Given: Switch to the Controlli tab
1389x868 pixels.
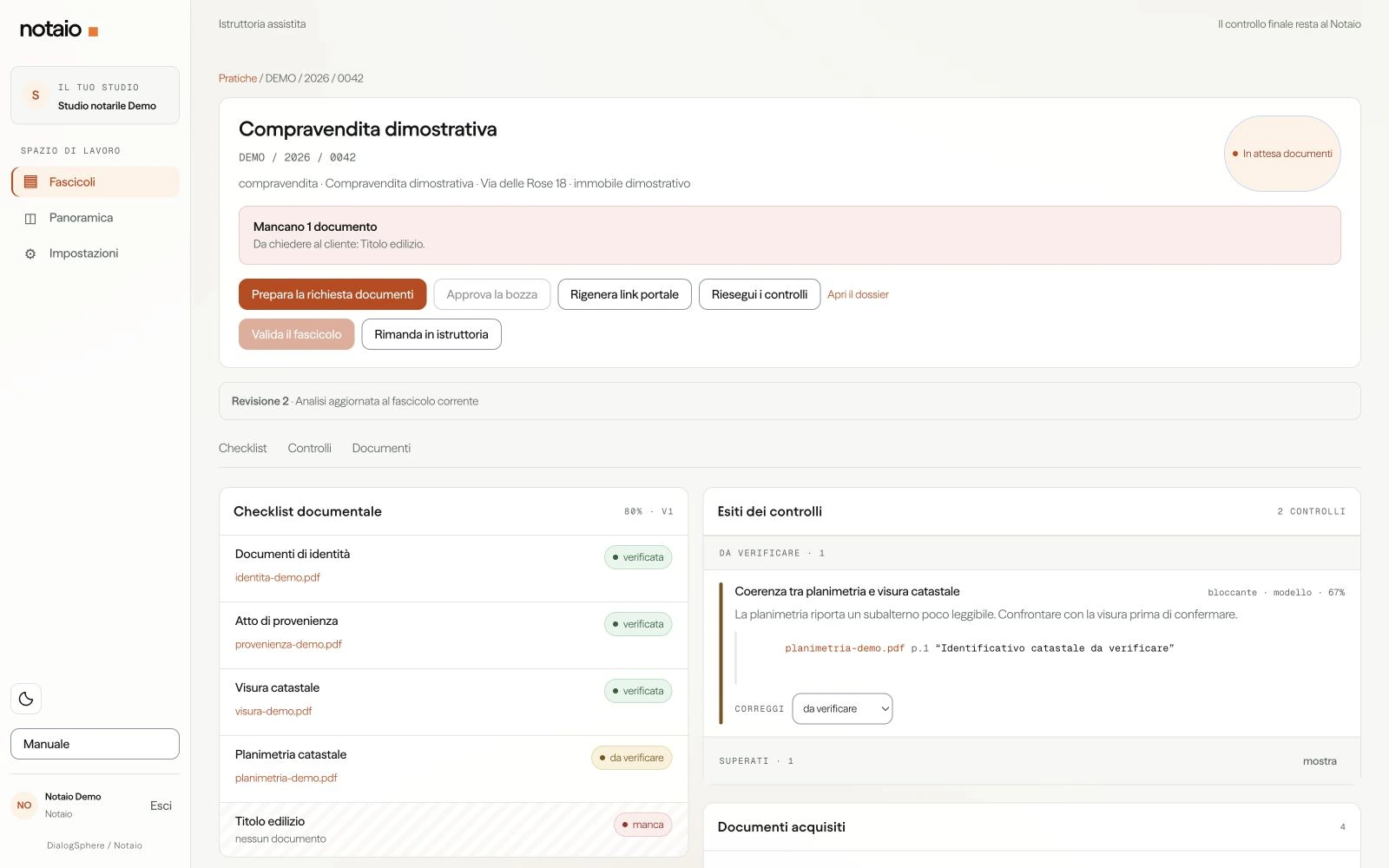Looking at the screenshot, I should pyautogui.click(x=310, y=448).
